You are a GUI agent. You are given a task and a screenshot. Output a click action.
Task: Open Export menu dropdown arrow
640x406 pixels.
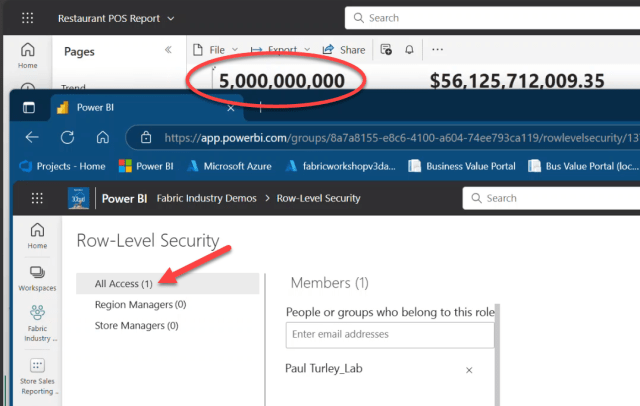(x=307, y=50)
